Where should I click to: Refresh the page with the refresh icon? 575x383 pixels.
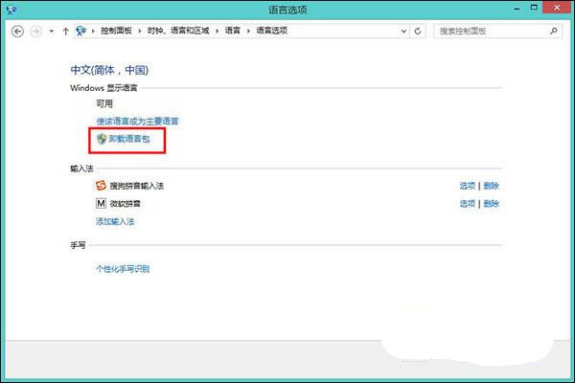[418, 31]
